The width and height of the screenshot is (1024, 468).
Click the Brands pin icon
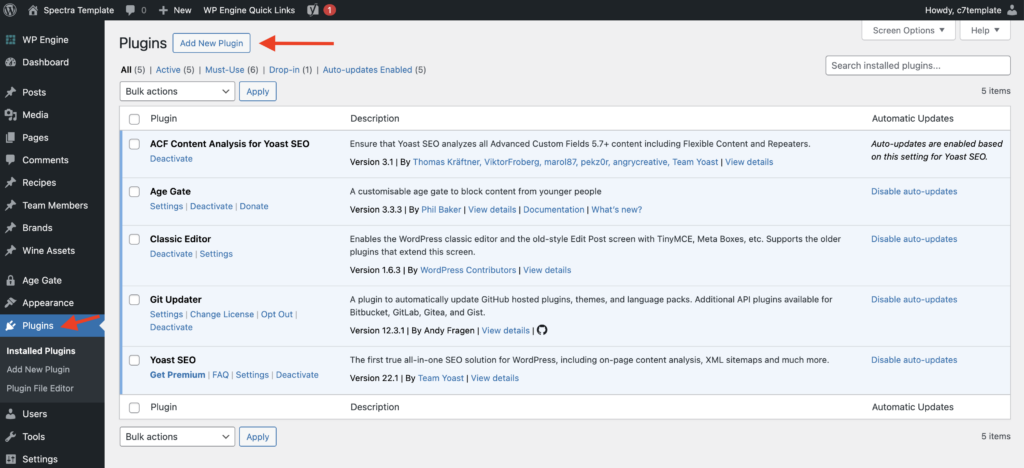click(10, 228)
